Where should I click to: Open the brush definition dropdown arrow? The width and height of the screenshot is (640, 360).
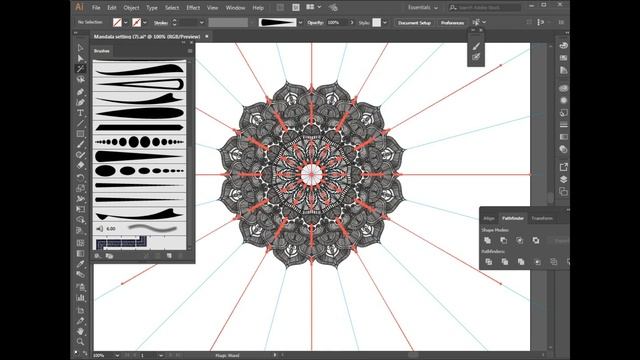[300, 23]
